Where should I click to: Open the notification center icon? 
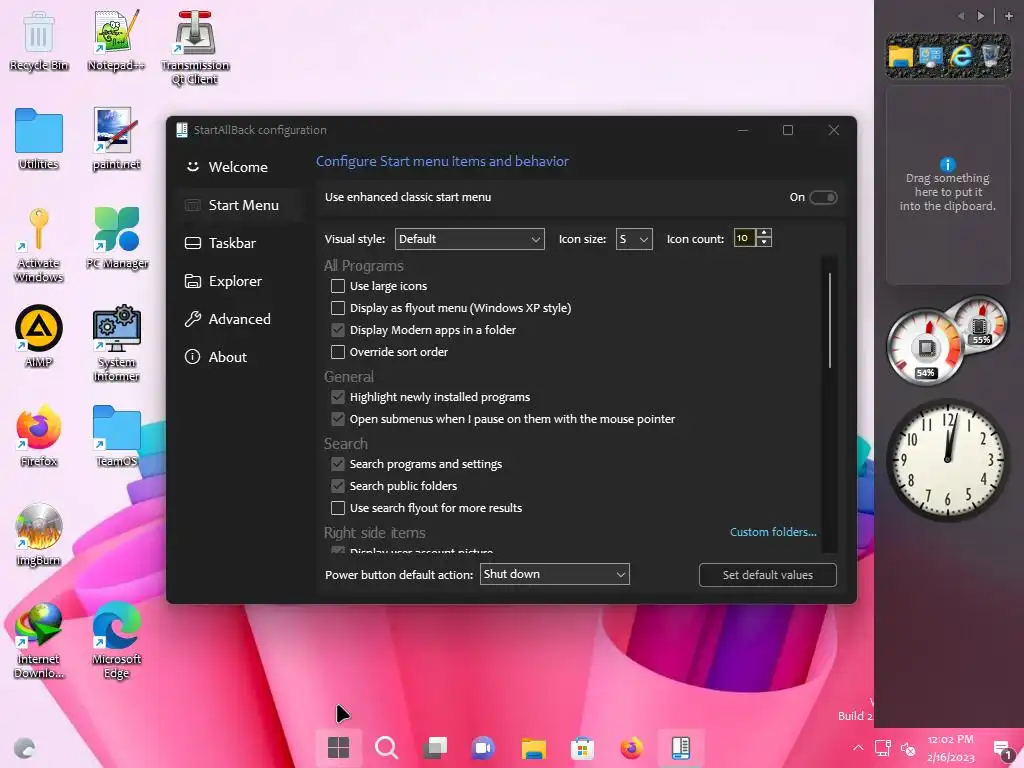coord(1002,749)
